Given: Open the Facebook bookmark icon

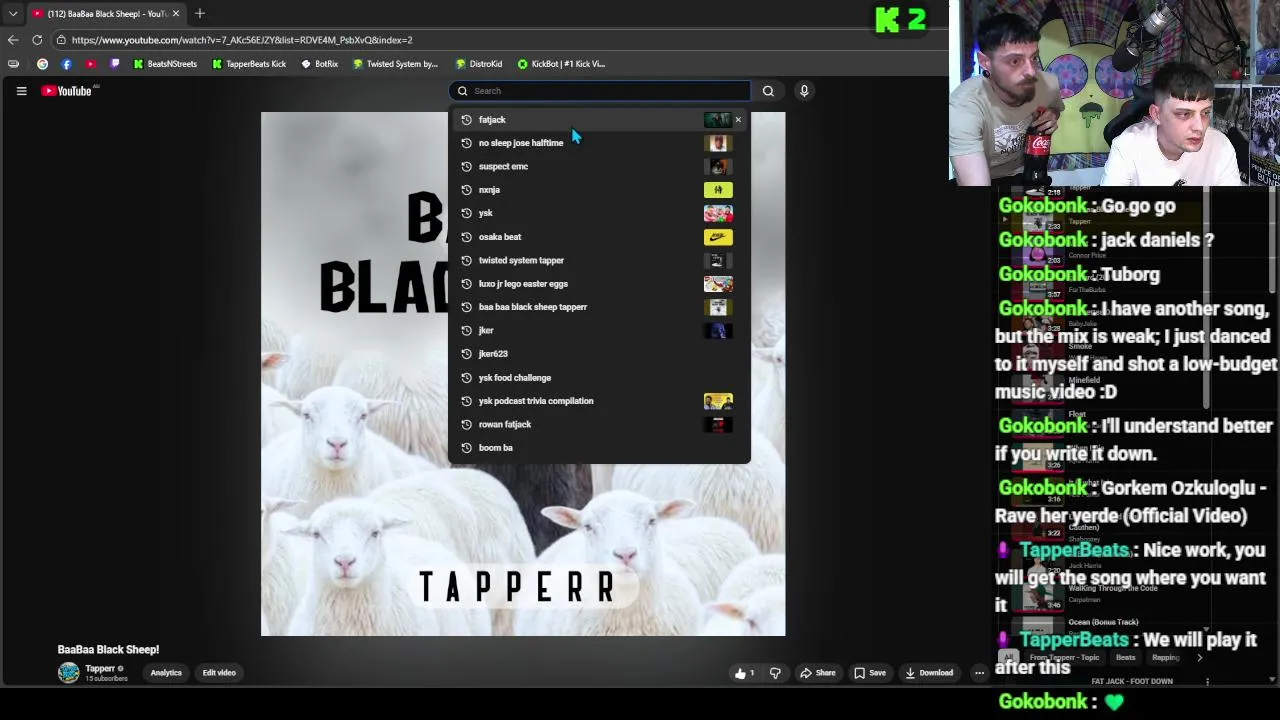Looking at the screenshot, I should tap(66, 64).
